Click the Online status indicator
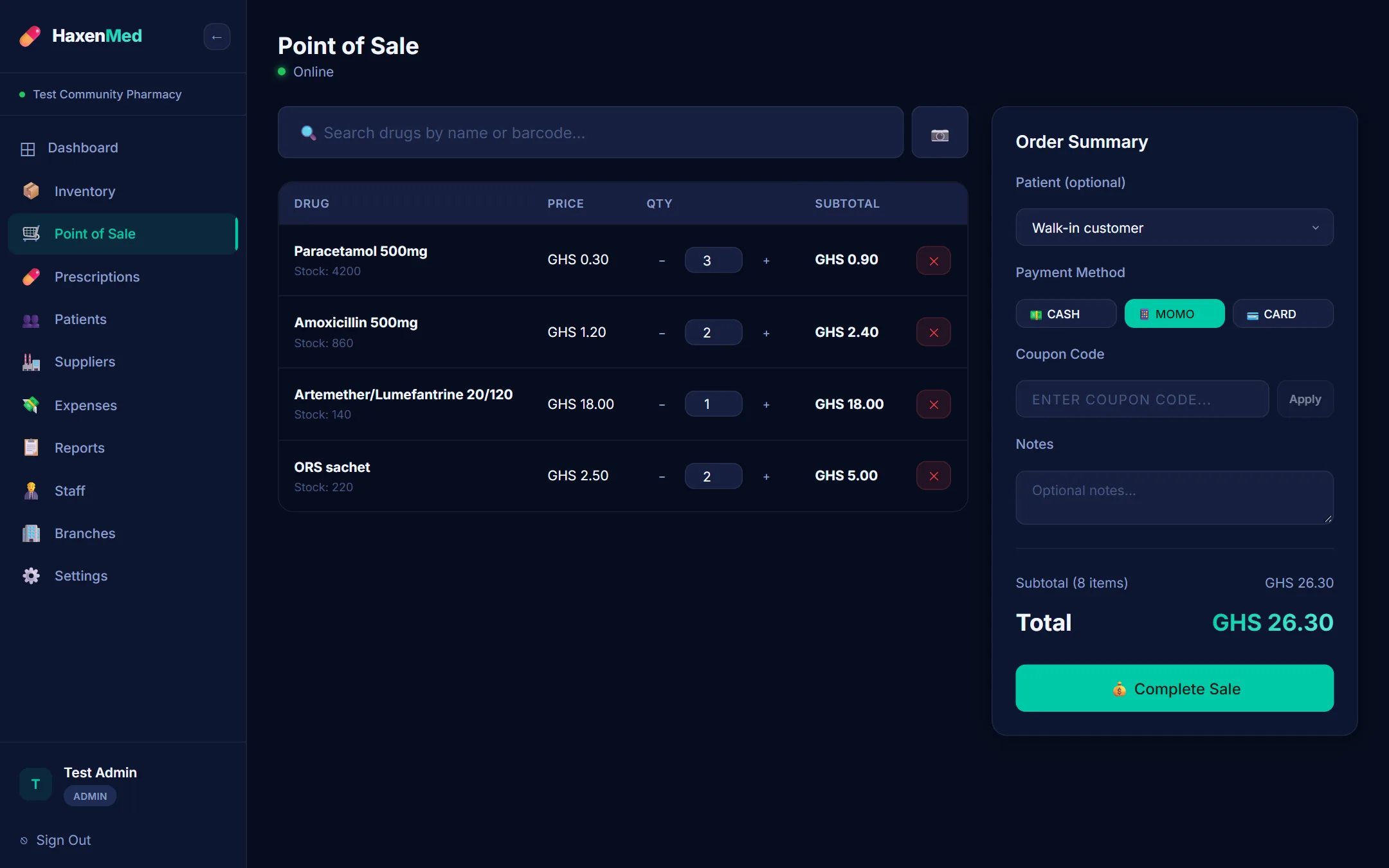This screenshot has height=868, width=1389. [306, 72]
